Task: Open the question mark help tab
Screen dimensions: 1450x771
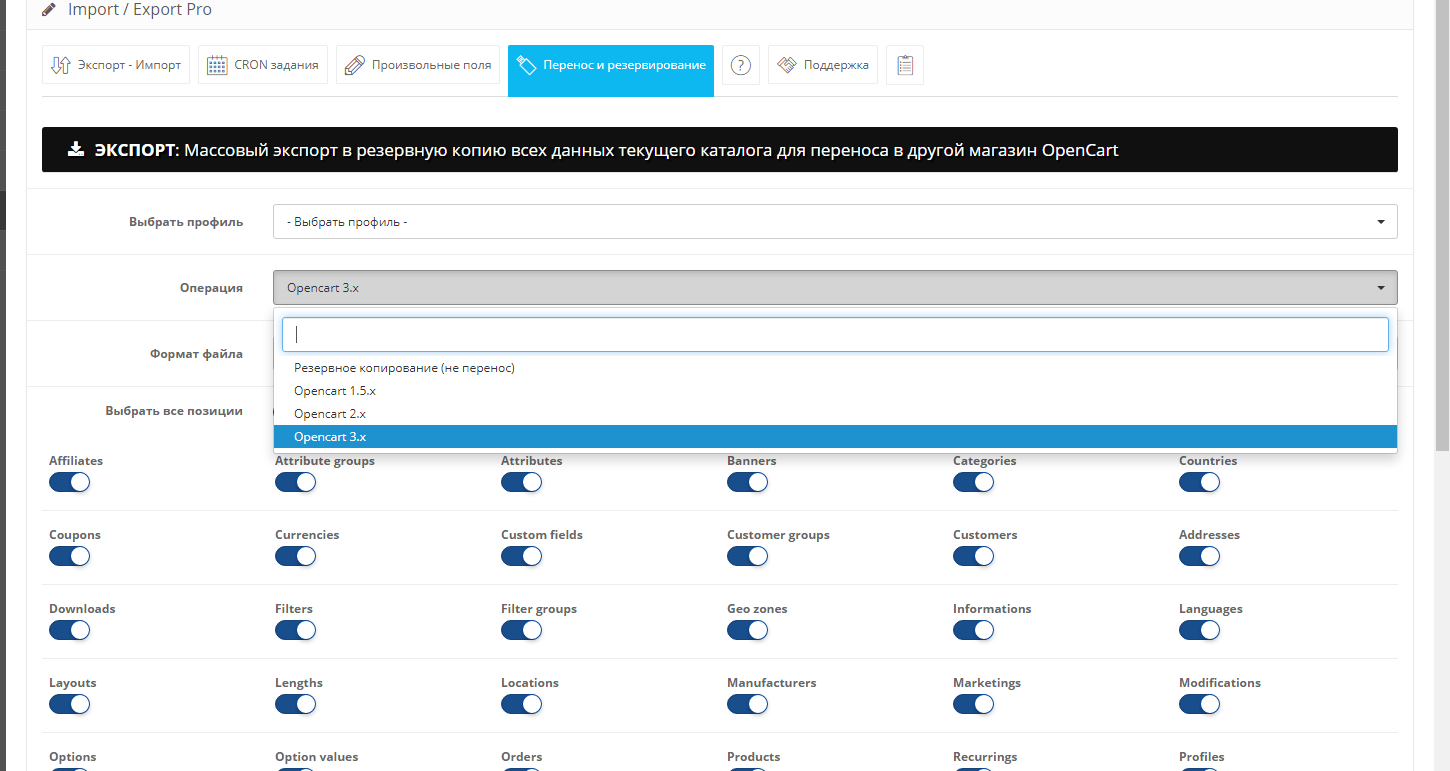Action: click(740, 65)
